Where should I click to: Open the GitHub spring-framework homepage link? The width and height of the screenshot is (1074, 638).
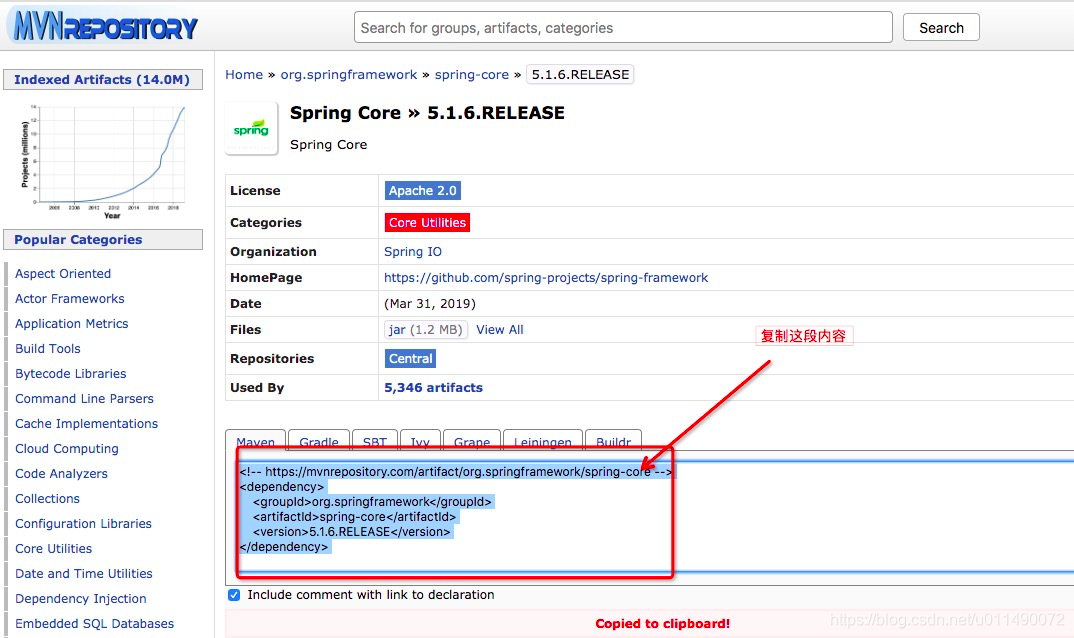click(x=546, y=278)
